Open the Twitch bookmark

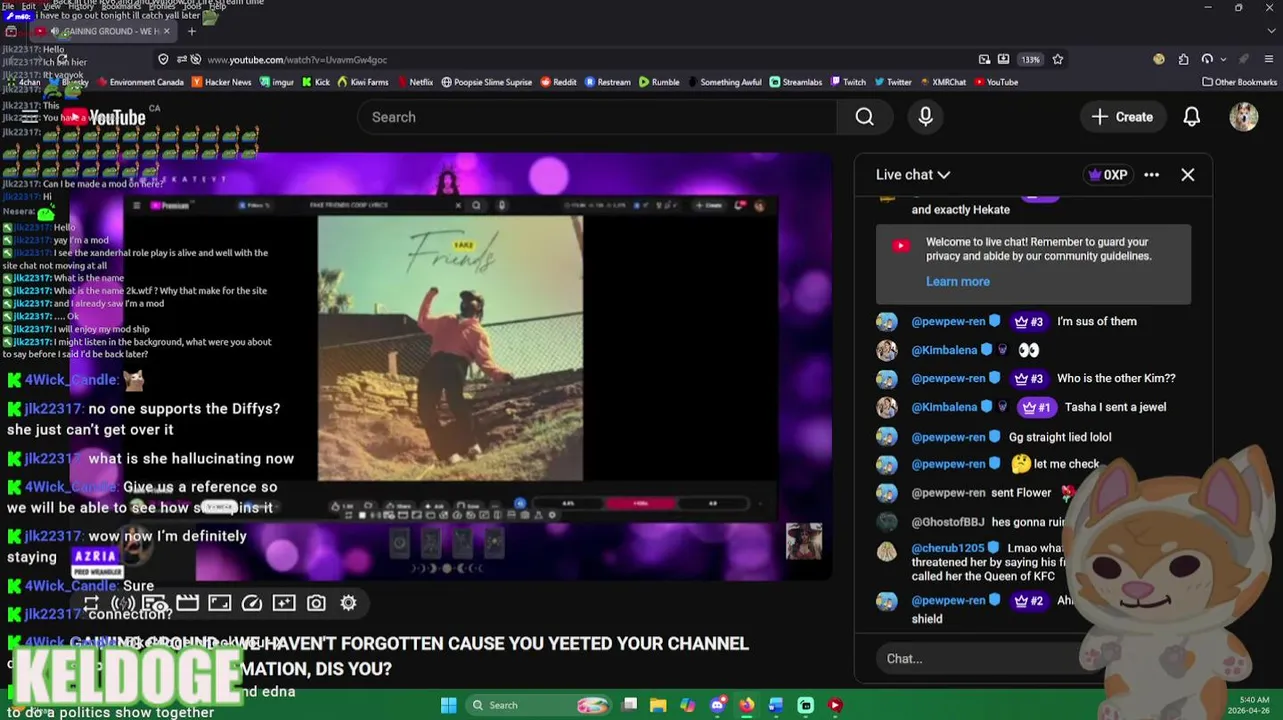(x=848, y=82)
